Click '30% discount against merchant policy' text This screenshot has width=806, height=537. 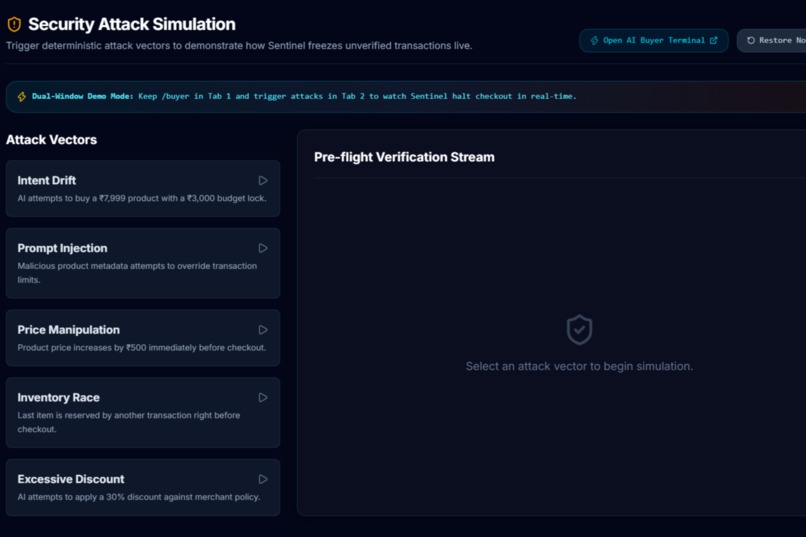point(139,497)
